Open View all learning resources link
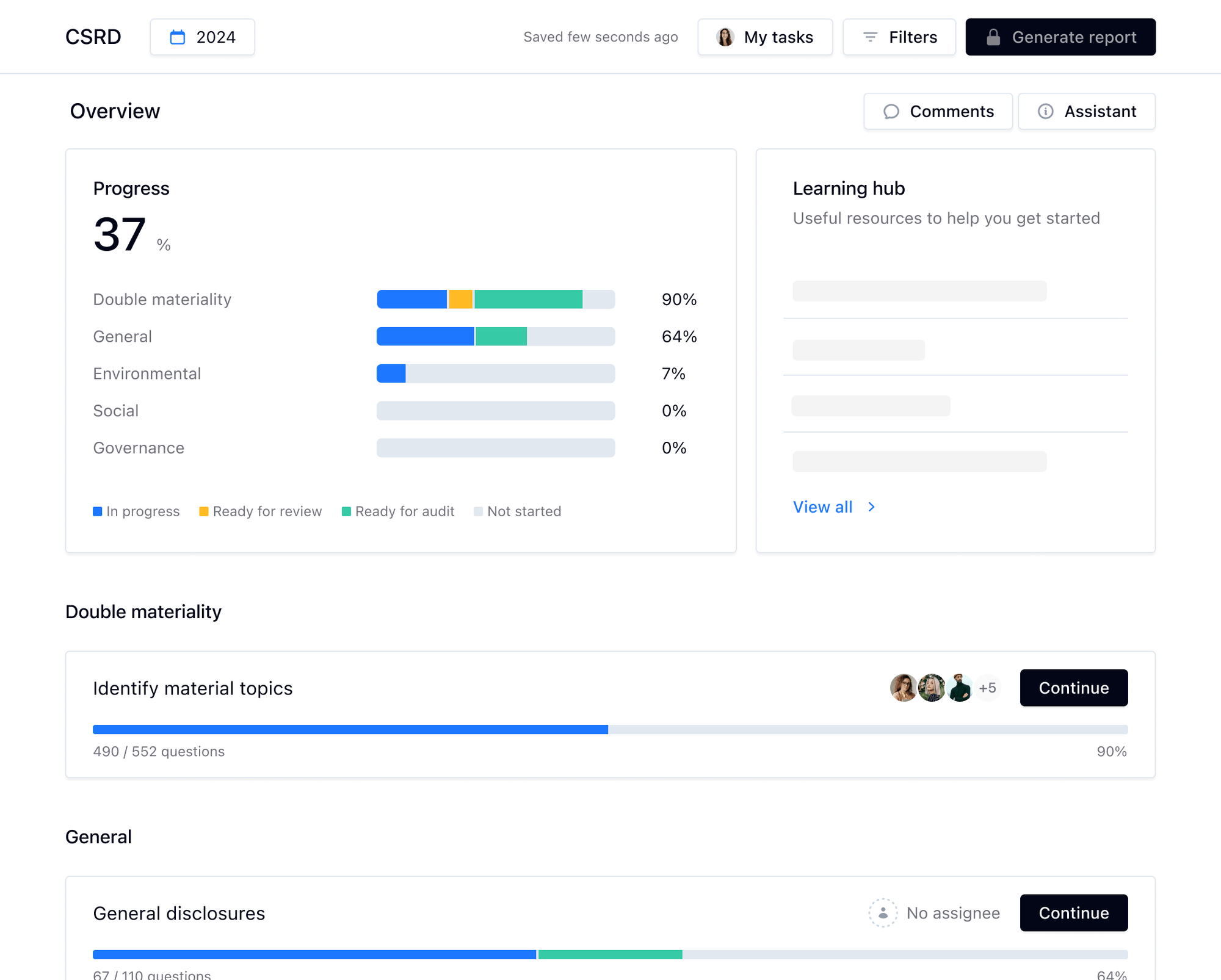Viewport: 1221px width, 980px height. (x=822, y=507)
